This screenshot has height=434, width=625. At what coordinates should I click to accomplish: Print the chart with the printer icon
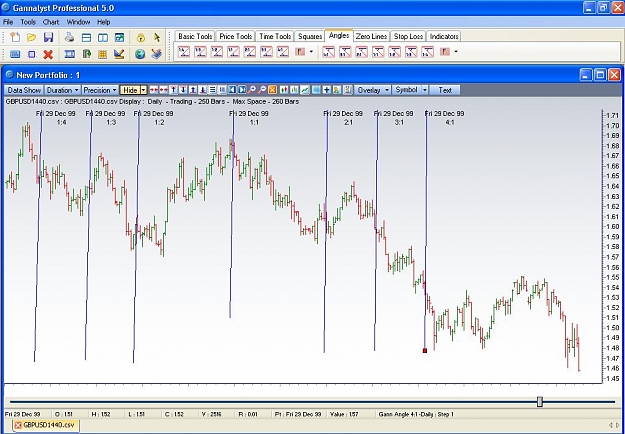70,37
